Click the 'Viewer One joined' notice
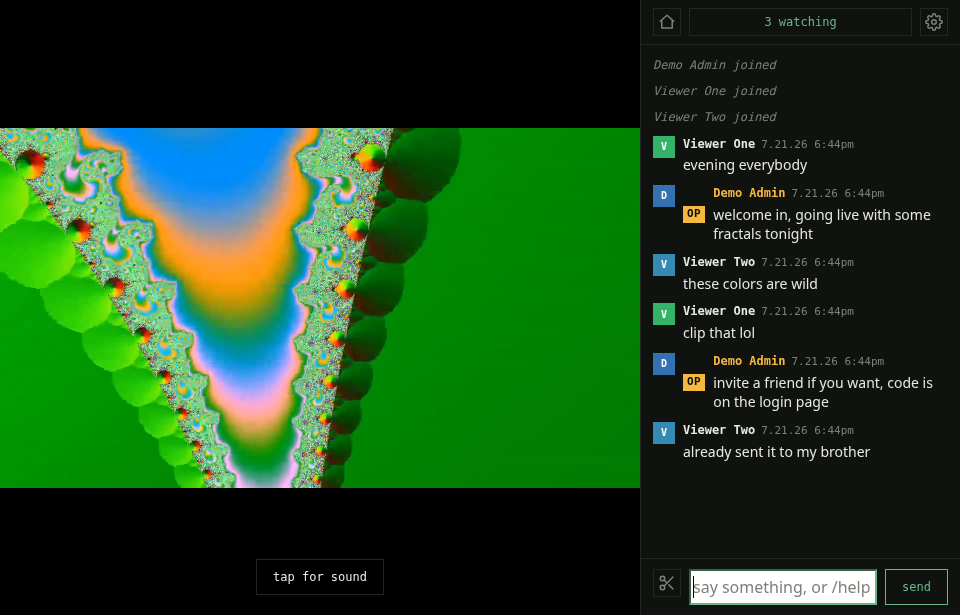Image resolution: width=960 pixels, height=615 pixels. pos(714,91)
